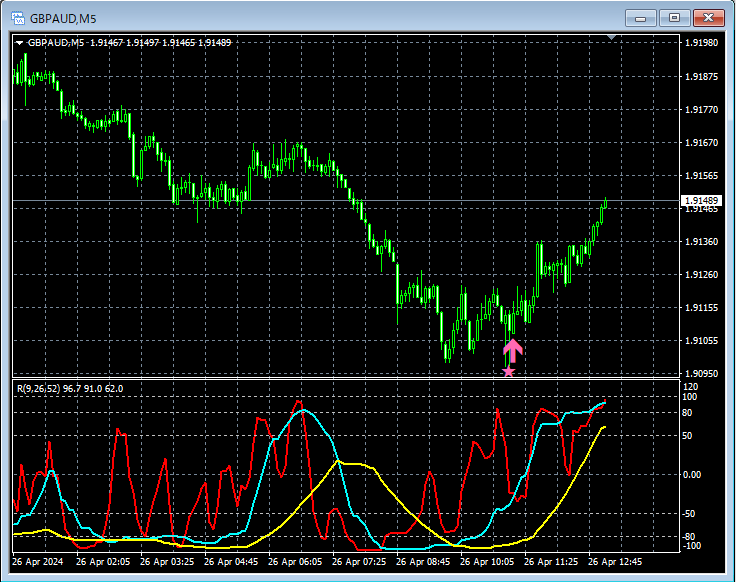Screen dimensions: 737x582
Task: Click price level 1.91980 on scale
Action: tap(701, 43)
